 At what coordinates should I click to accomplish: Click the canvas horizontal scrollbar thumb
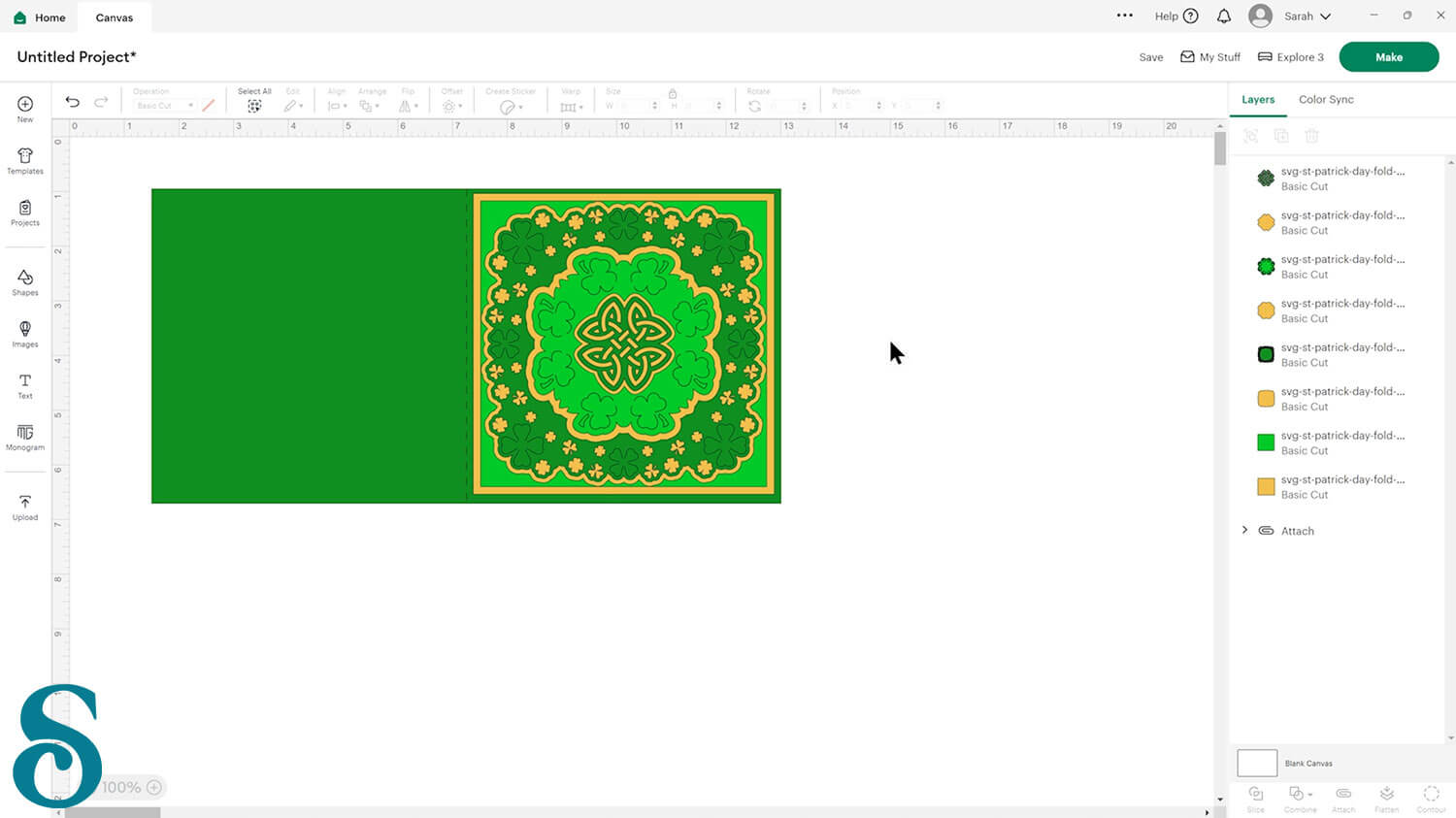coord(112,812)
